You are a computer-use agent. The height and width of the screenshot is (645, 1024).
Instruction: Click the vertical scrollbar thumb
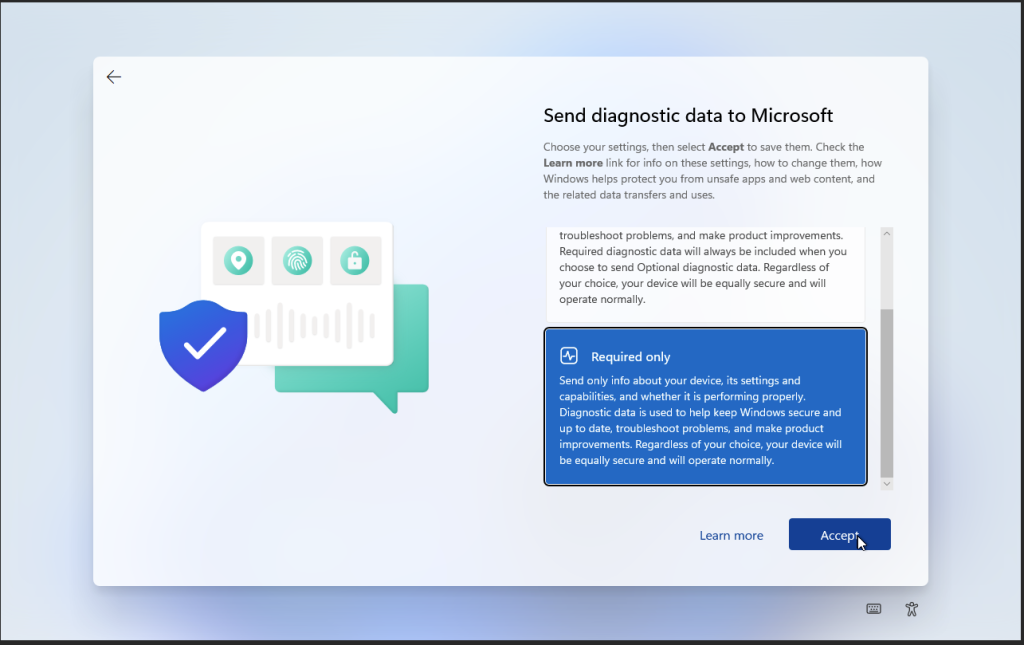886,394
